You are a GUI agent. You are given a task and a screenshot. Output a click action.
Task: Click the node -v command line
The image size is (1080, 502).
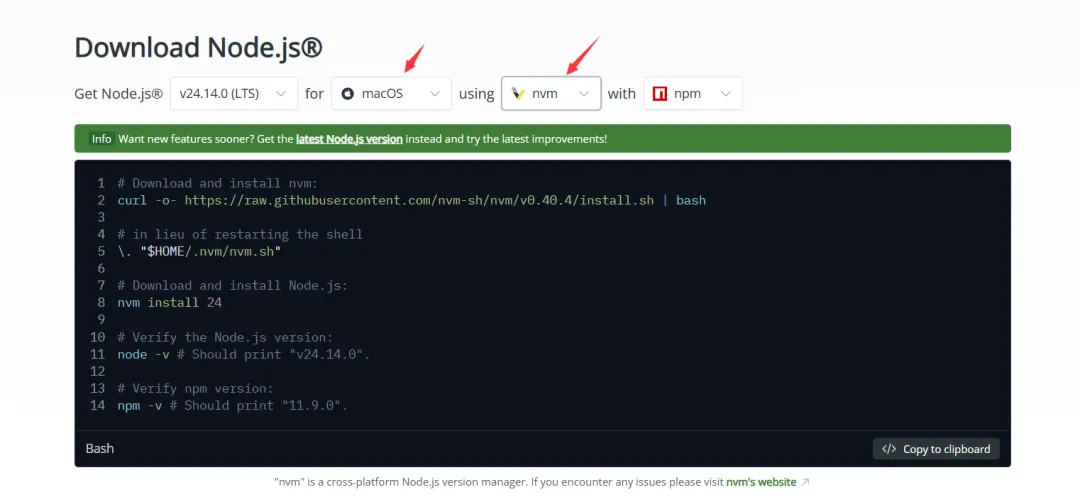point(244,354)
